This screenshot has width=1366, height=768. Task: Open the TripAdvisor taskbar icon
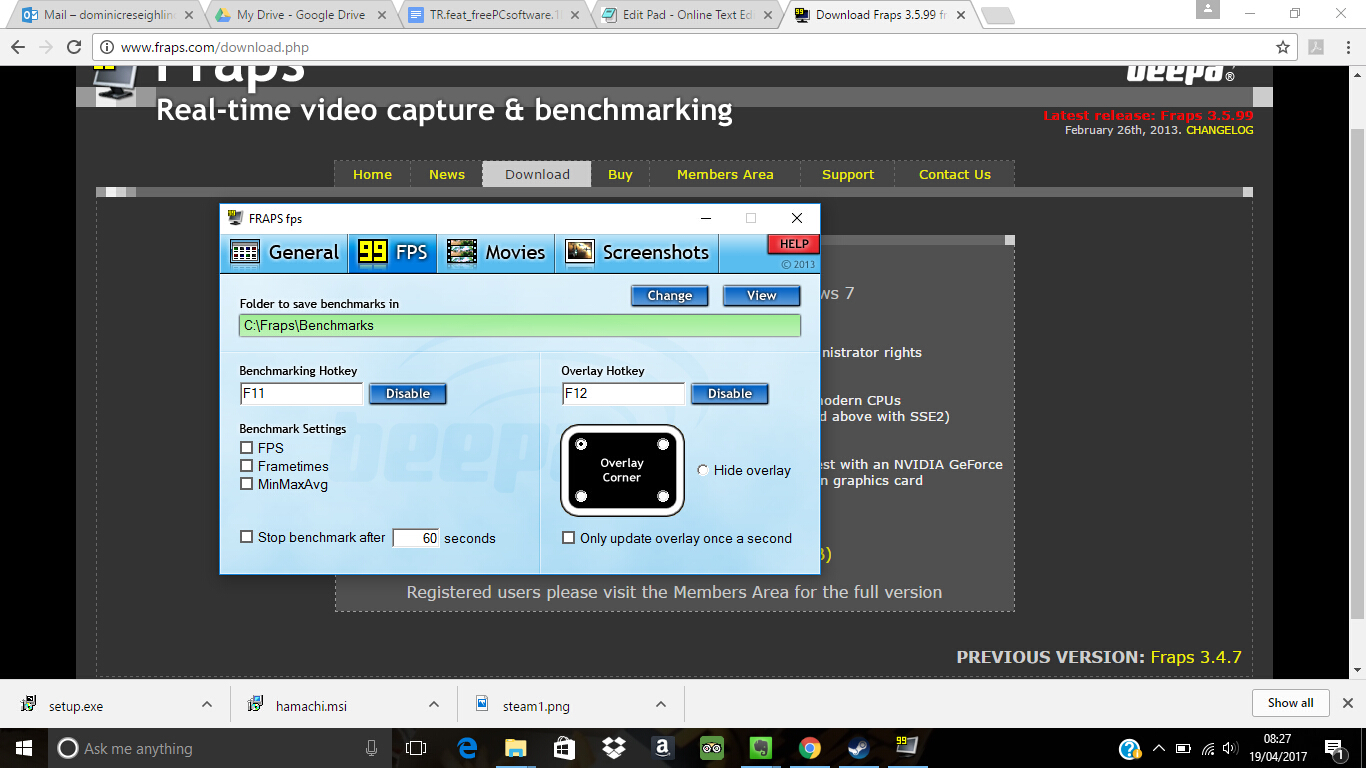pyautogui.click(x=712, y=748)
